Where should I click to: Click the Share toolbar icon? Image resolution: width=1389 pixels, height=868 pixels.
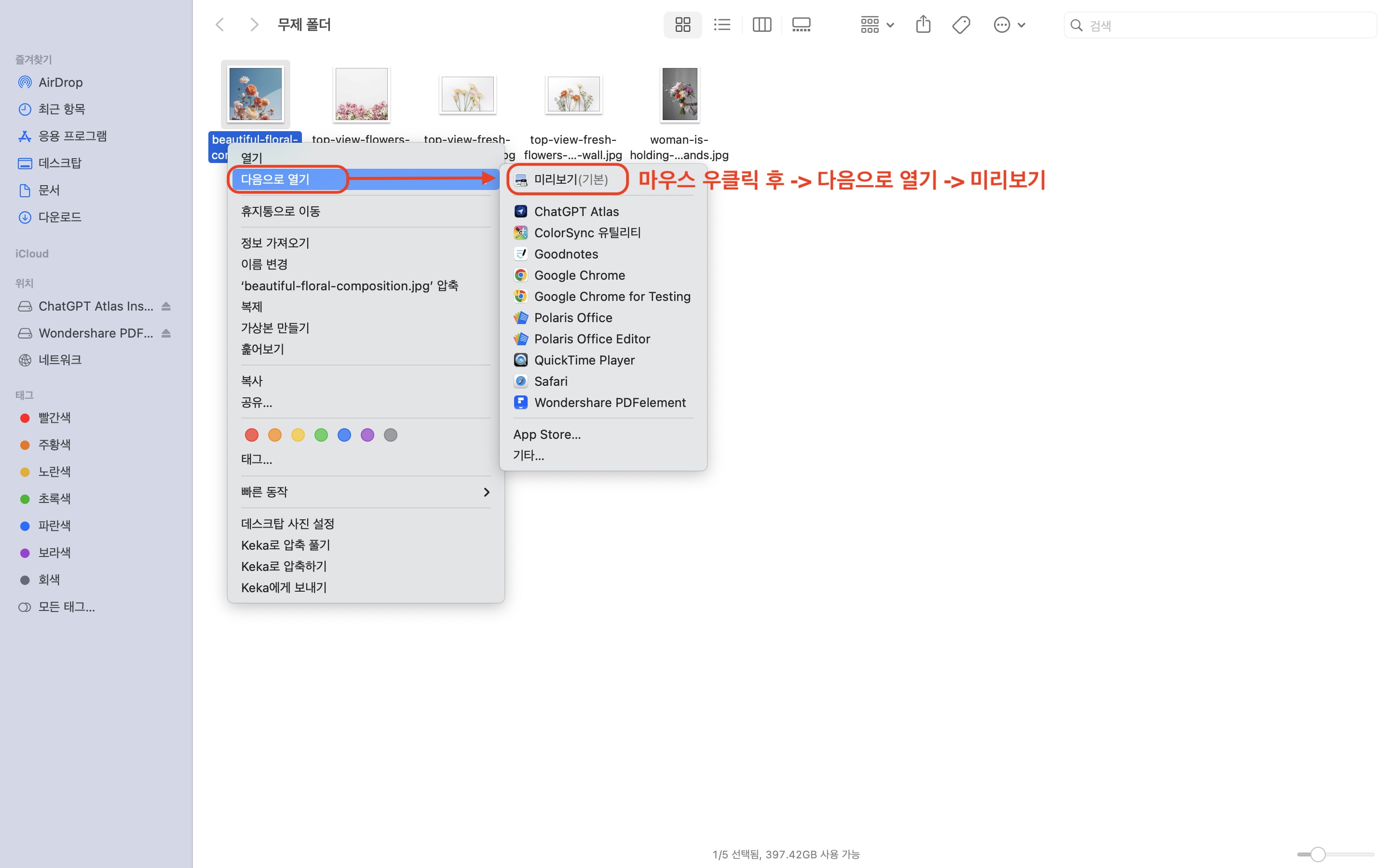point(923,25)
